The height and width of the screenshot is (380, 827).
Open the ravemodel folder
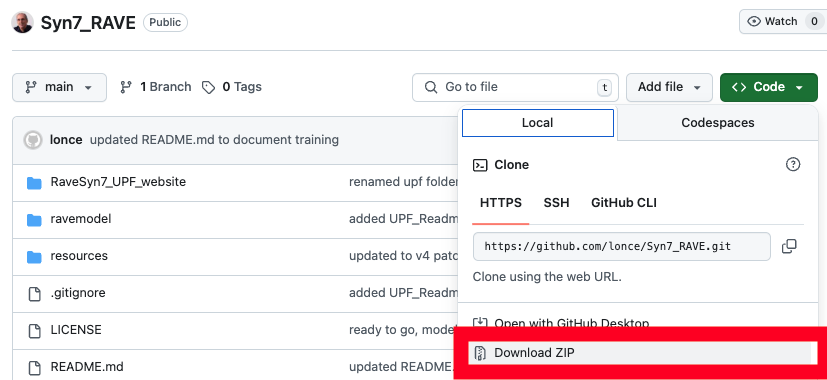81,219
